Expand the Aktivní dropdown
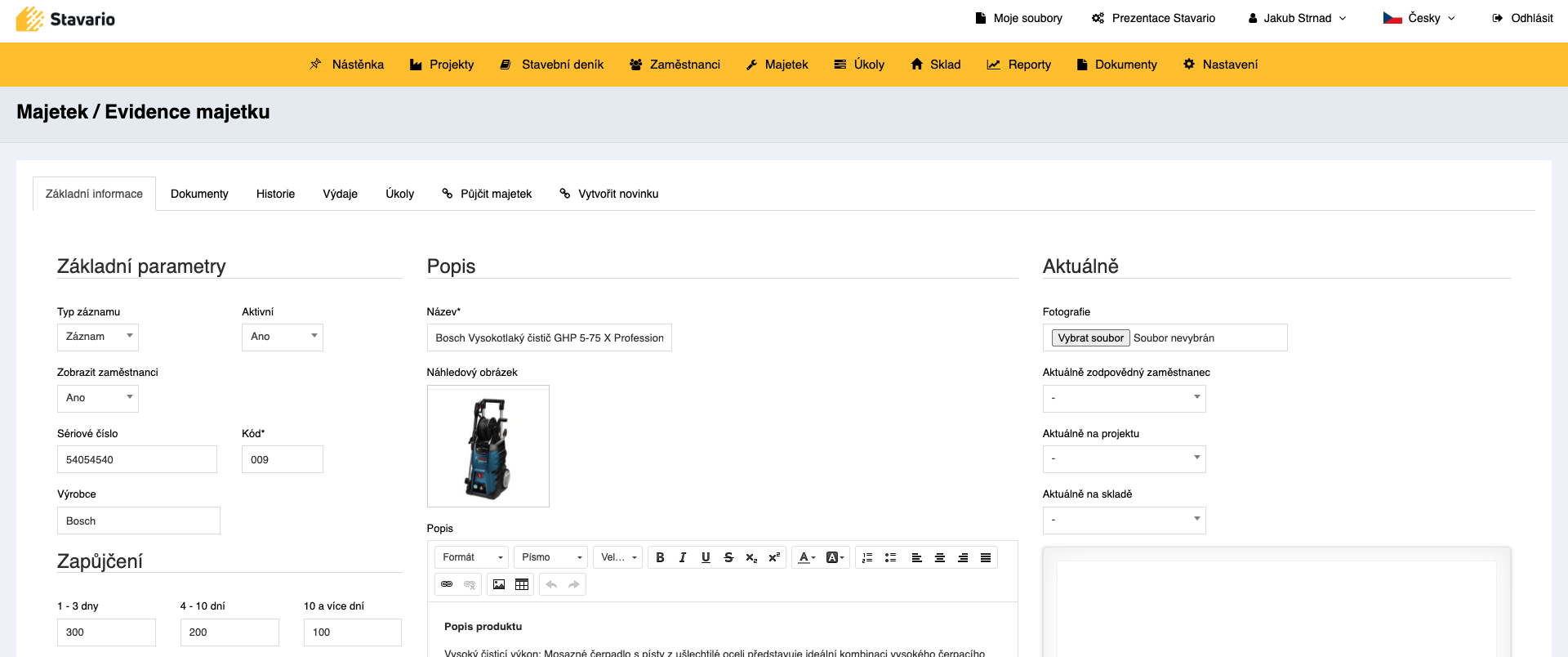Screen dimensions: 1568x657 [x=283, y=337]
